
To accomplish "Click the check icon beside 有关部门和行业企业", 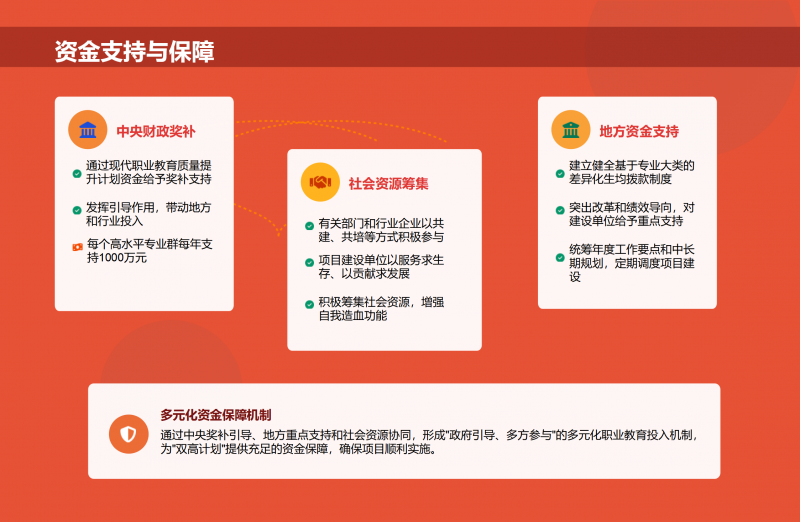I will coord(309,226).
